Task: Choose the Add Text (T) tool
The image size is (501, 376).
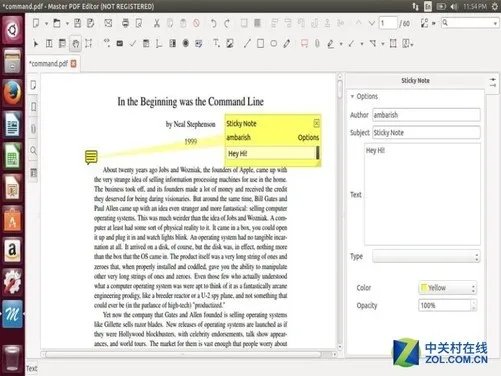Action: [x=216, y=43]
